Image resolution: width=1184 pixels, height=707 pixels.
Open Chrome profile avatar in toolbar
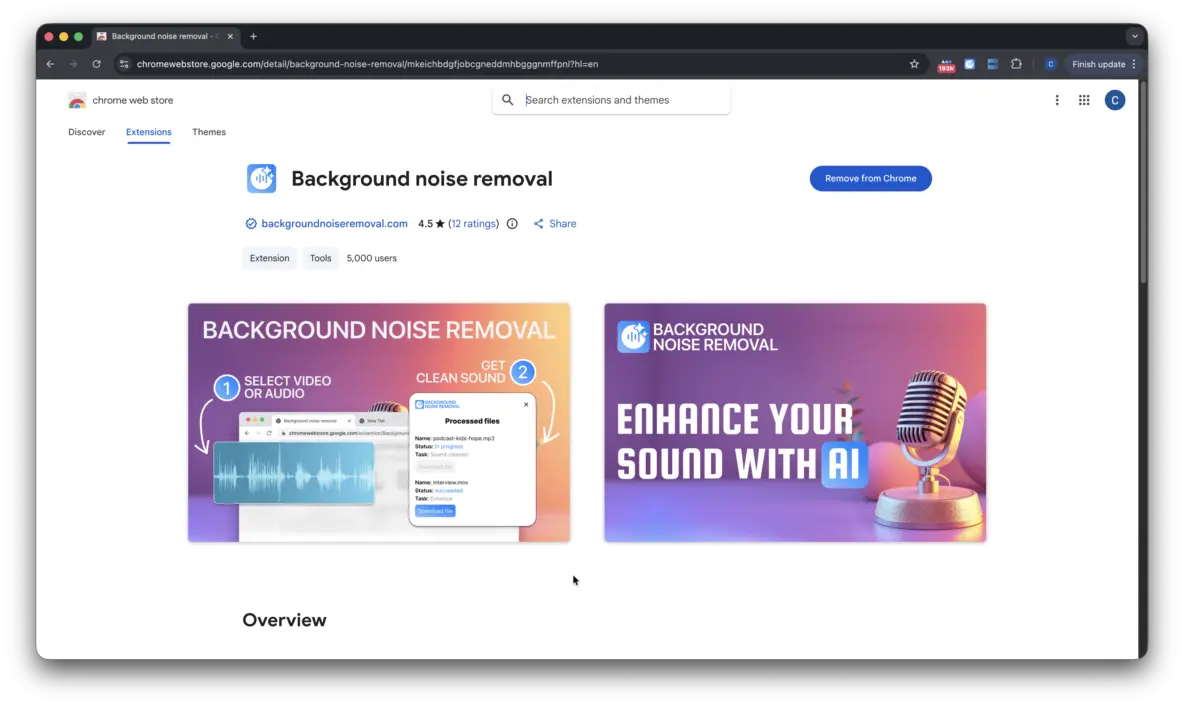[1050, 64]
